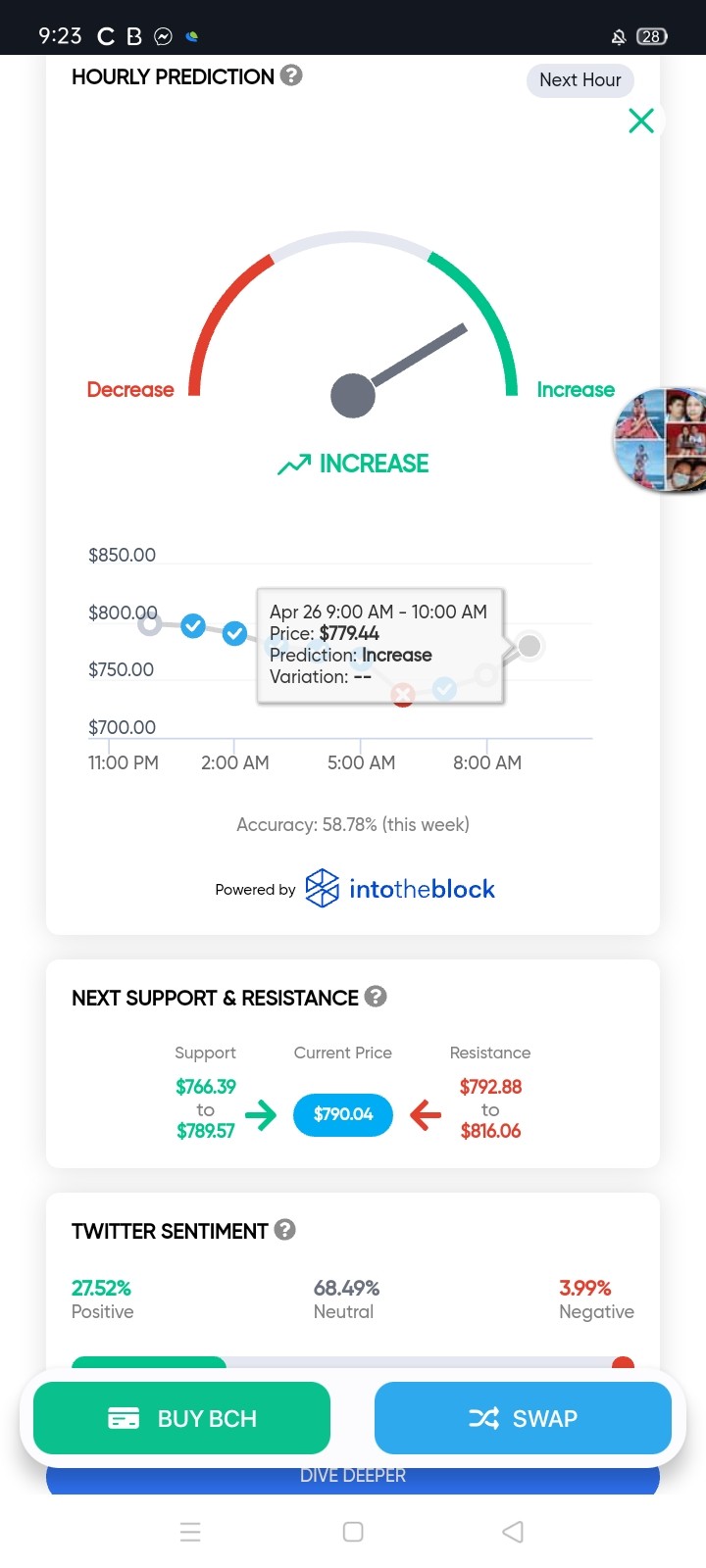
Task: Tap the floating photo chat head bubble
Action: pyautogui.click(x=659, y=440)
